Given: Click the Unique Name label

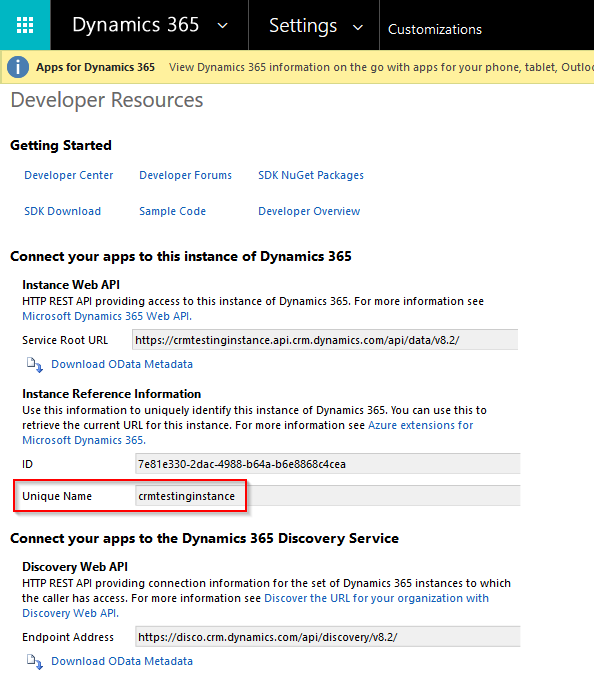Looking at the screenshot, I should [x=57, y=496].
